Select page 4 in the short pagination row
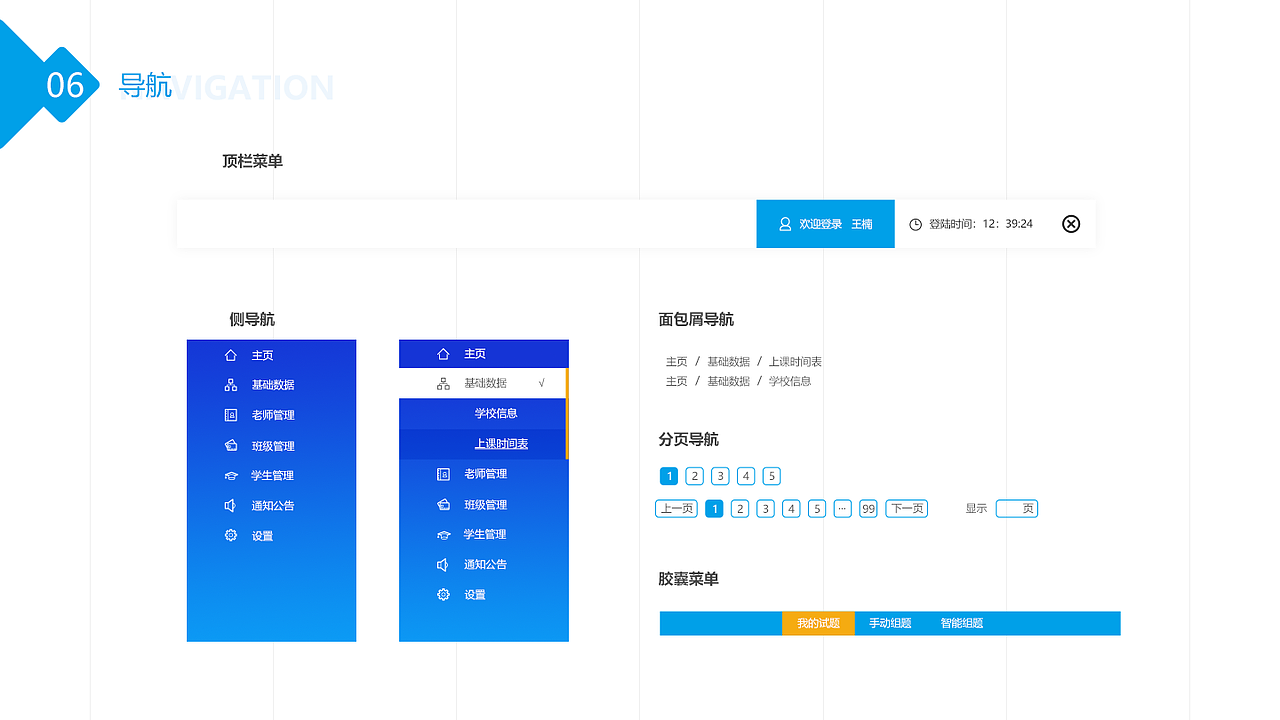This screenshot has width=1280, height=720. click(746, 476)
